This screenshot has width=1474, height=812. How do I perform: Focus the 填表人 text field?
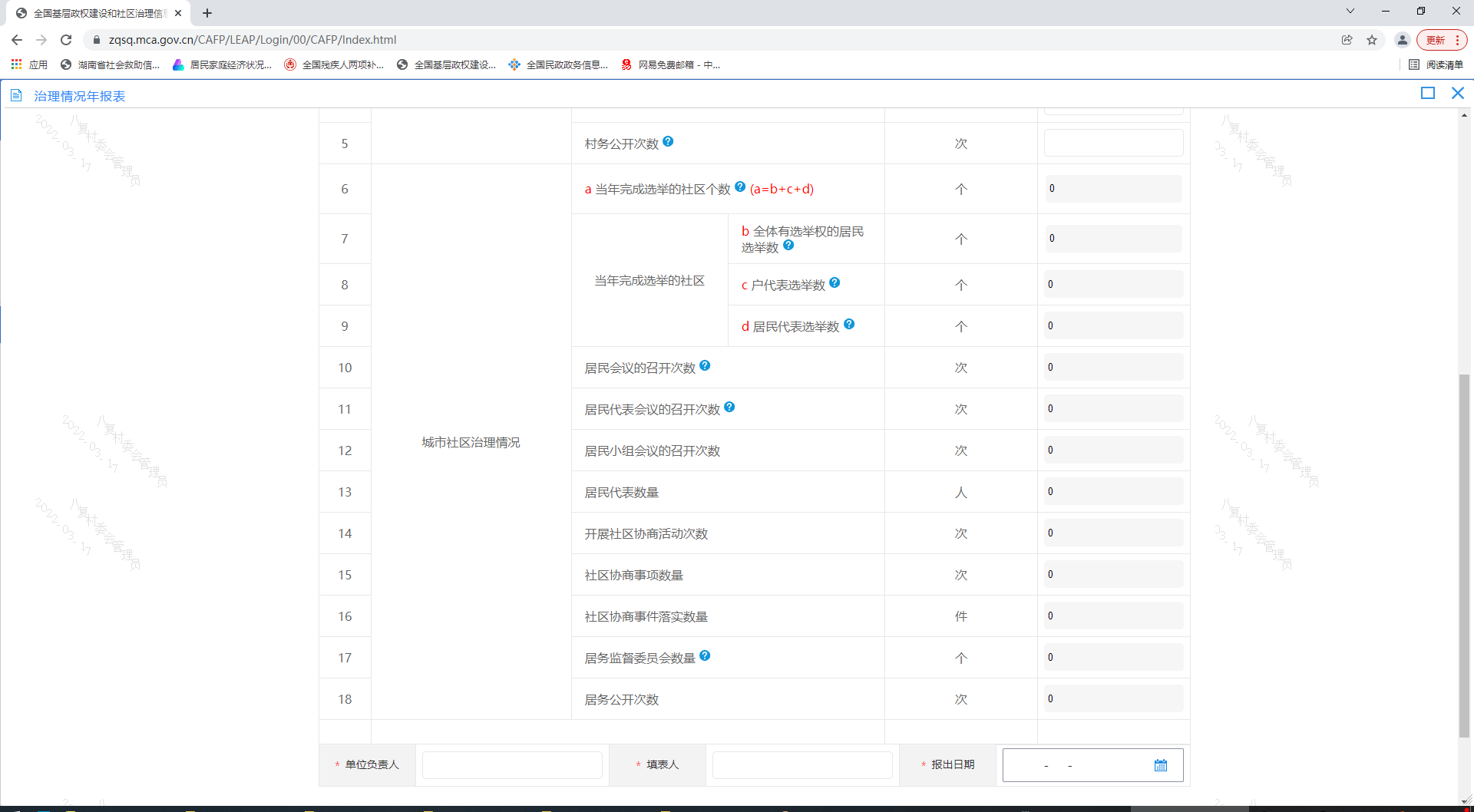802,765
